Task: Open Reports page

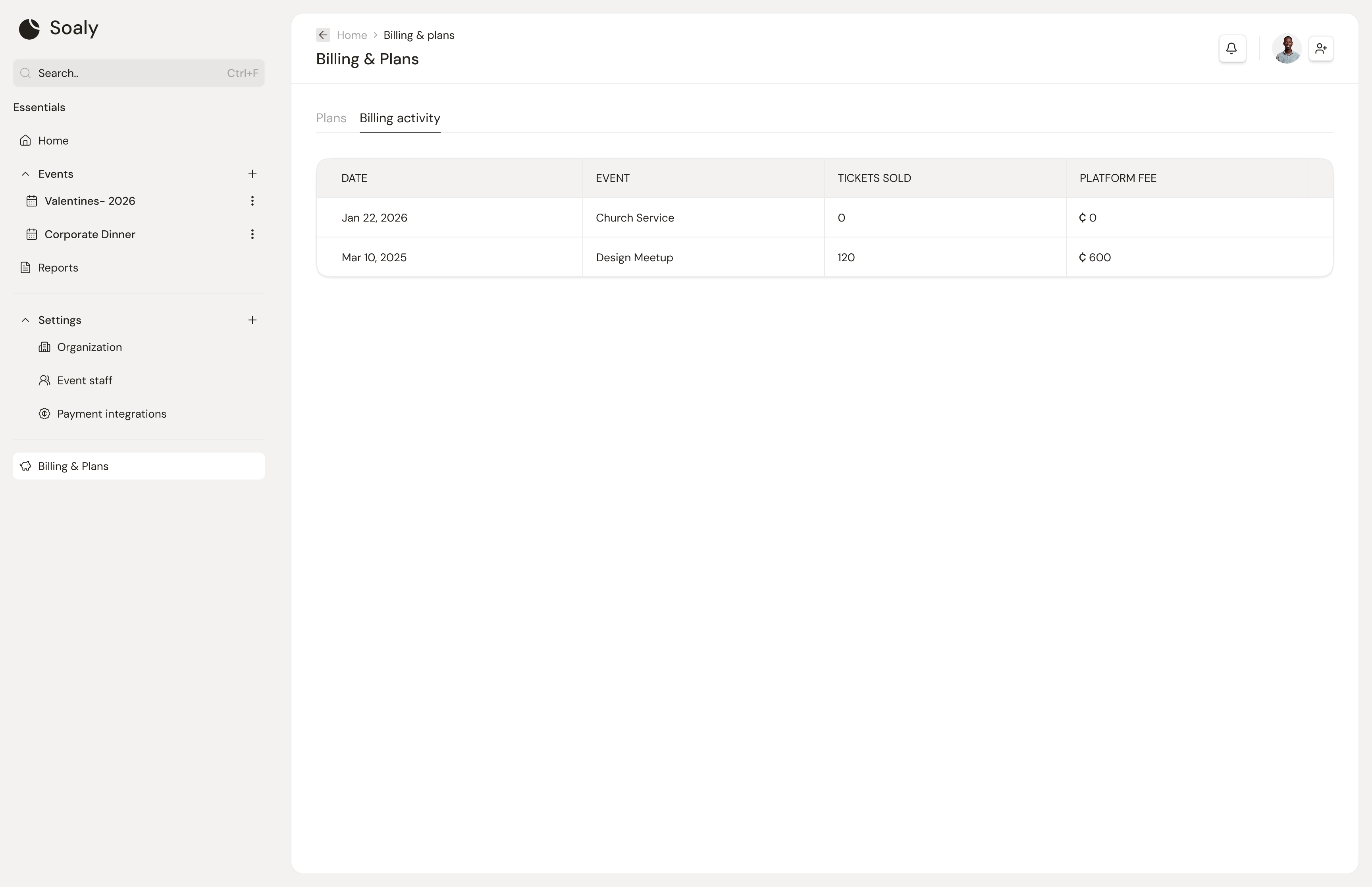Action: point(58,268)
